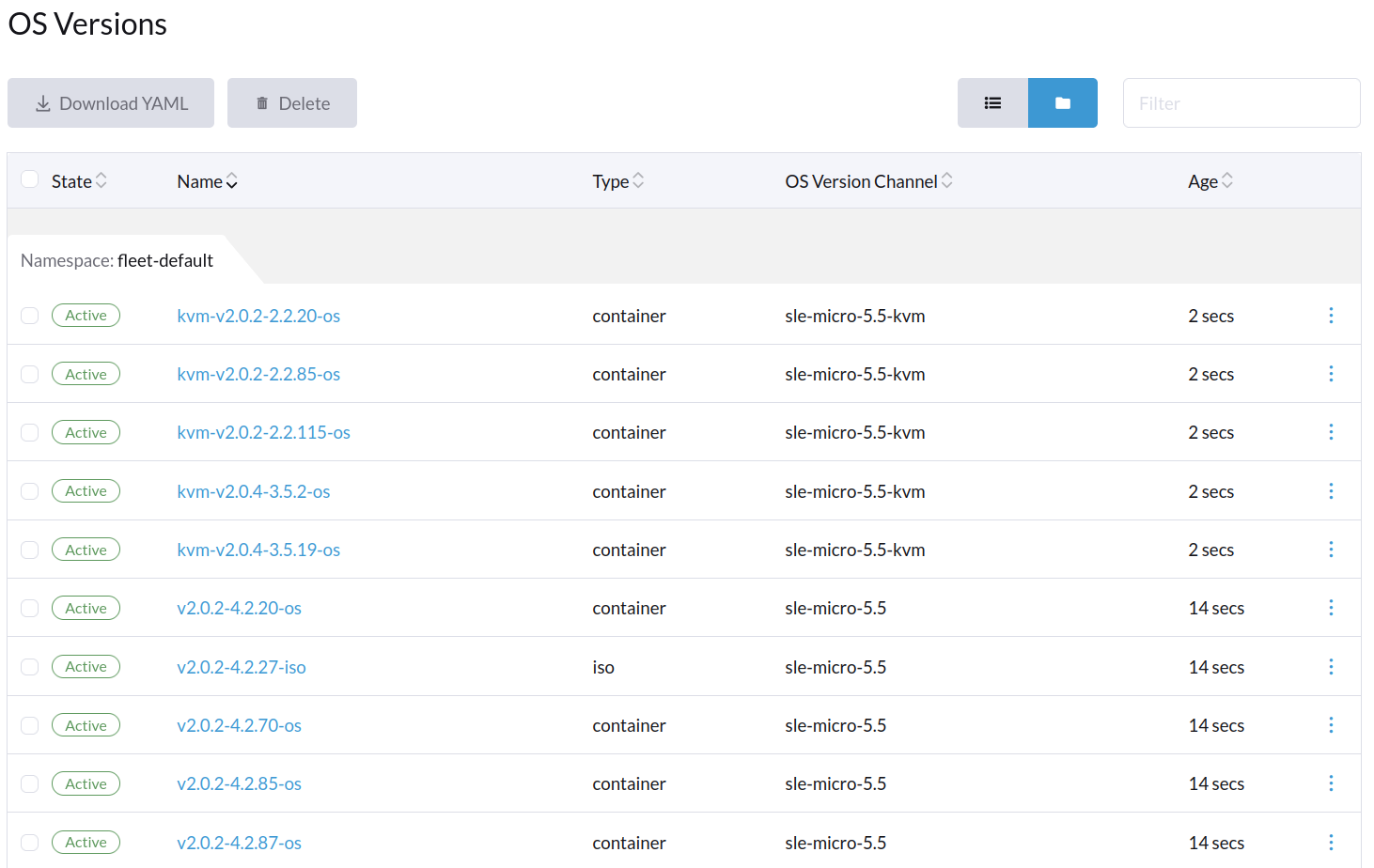Open actions menu for v2.0.2-4.2.27-iso
The height and width of the screenshot is (868, 1374).
pos(1331,667)
